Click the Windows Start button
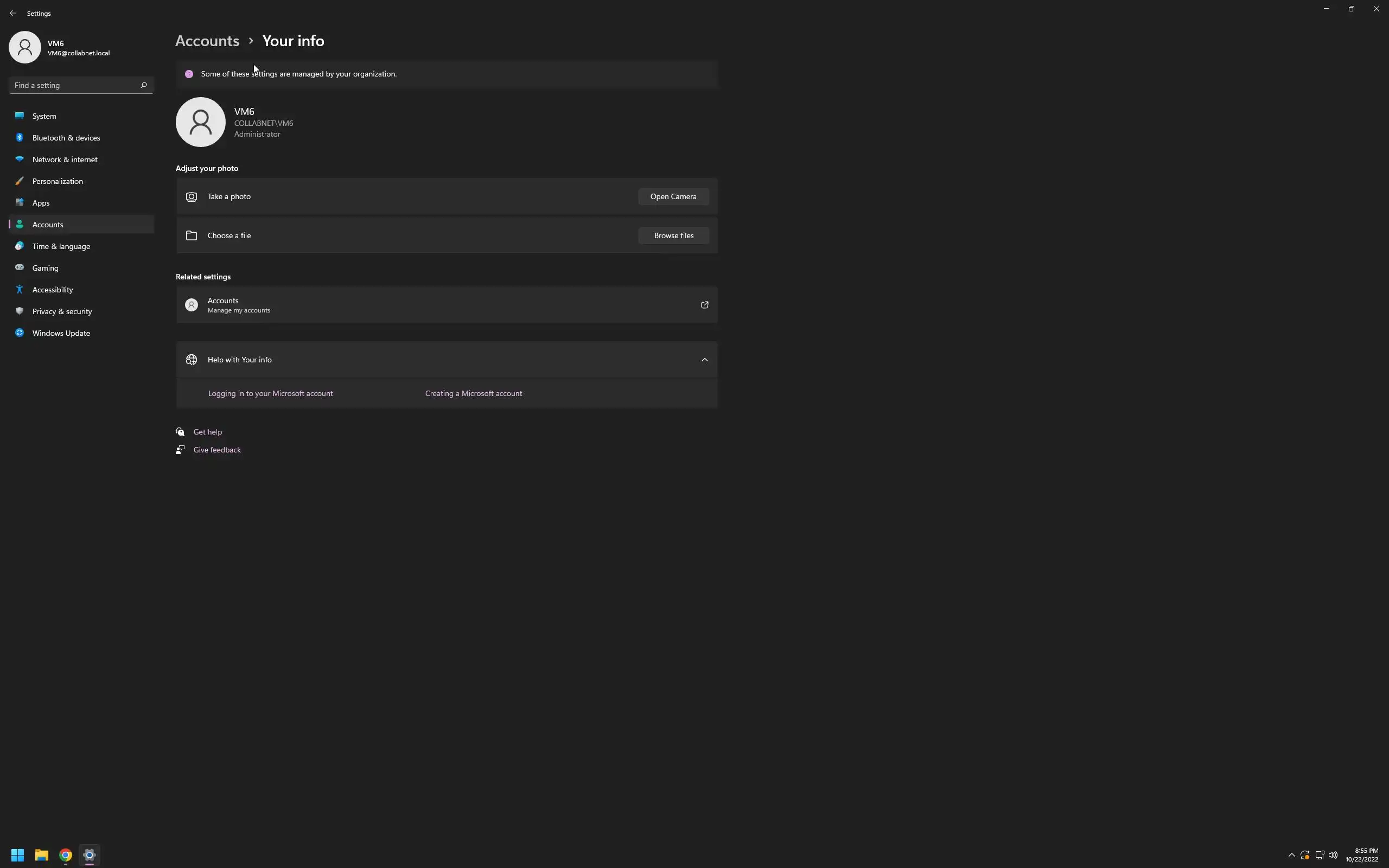This screenshot has height=868, width=1389. (x=17, y=855)
